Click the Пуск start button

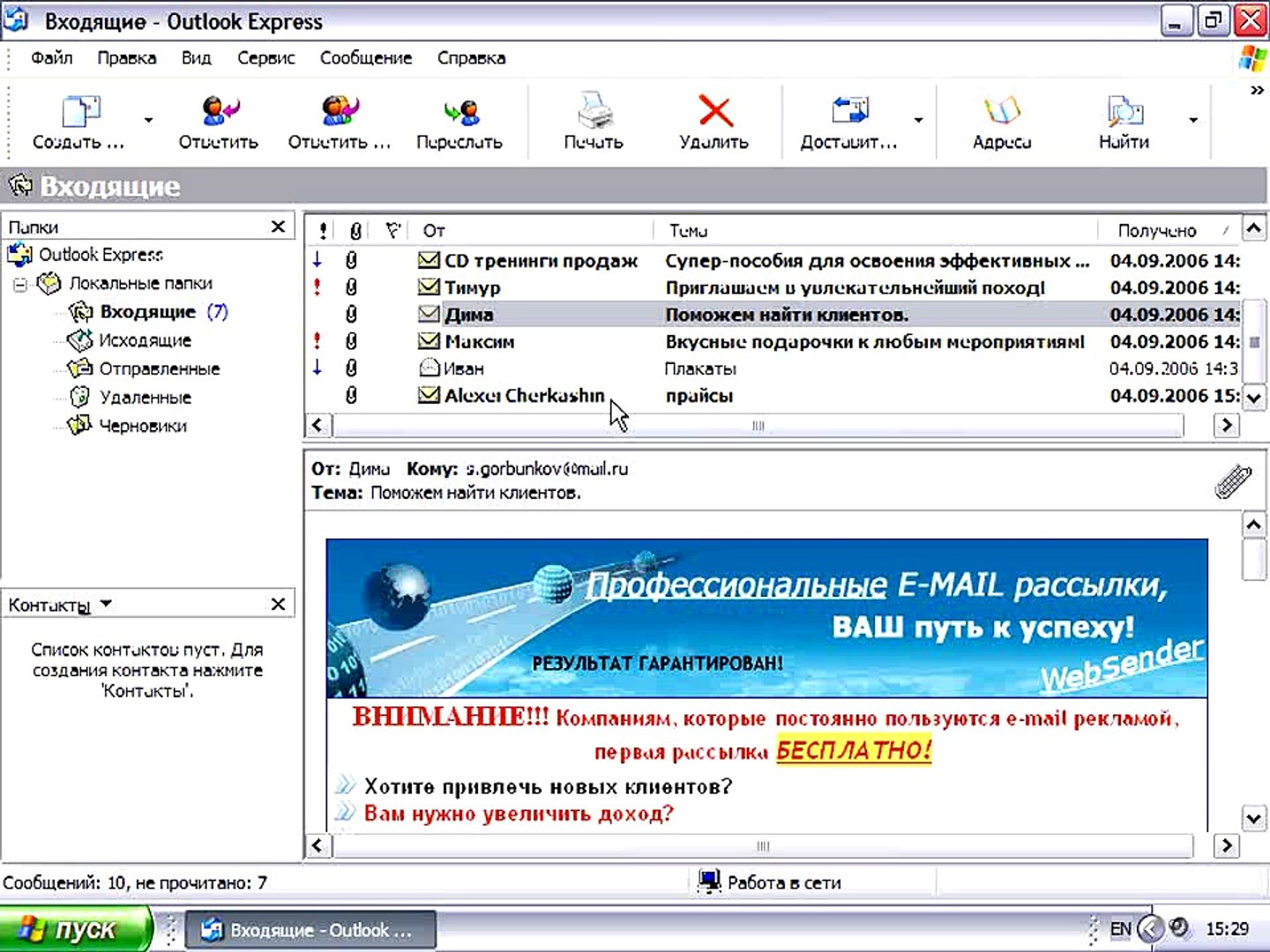pyautogui.click(x=76, y=929)
